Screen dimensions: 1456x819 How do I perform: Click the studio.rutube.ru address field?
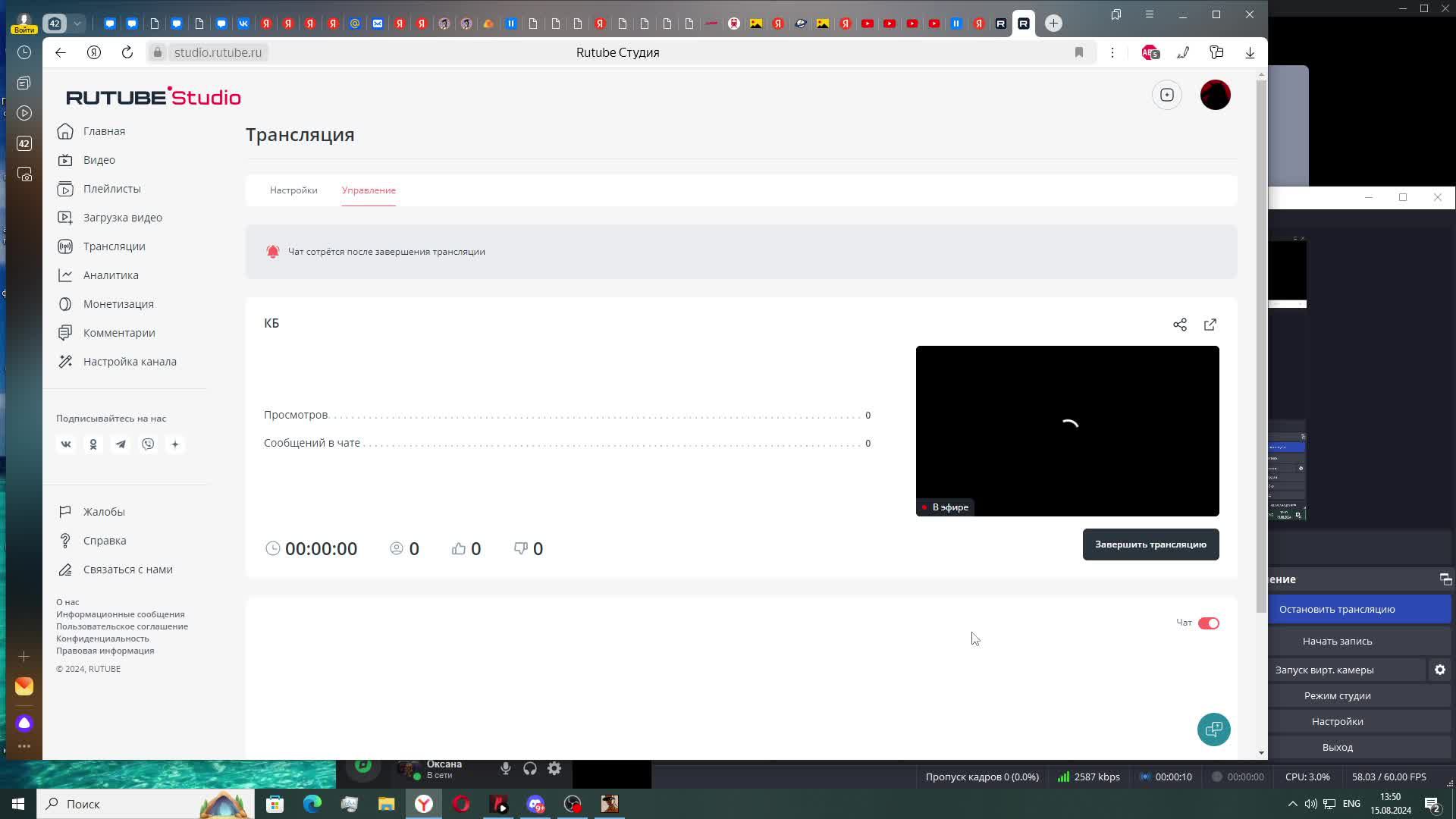click(218, 52)
